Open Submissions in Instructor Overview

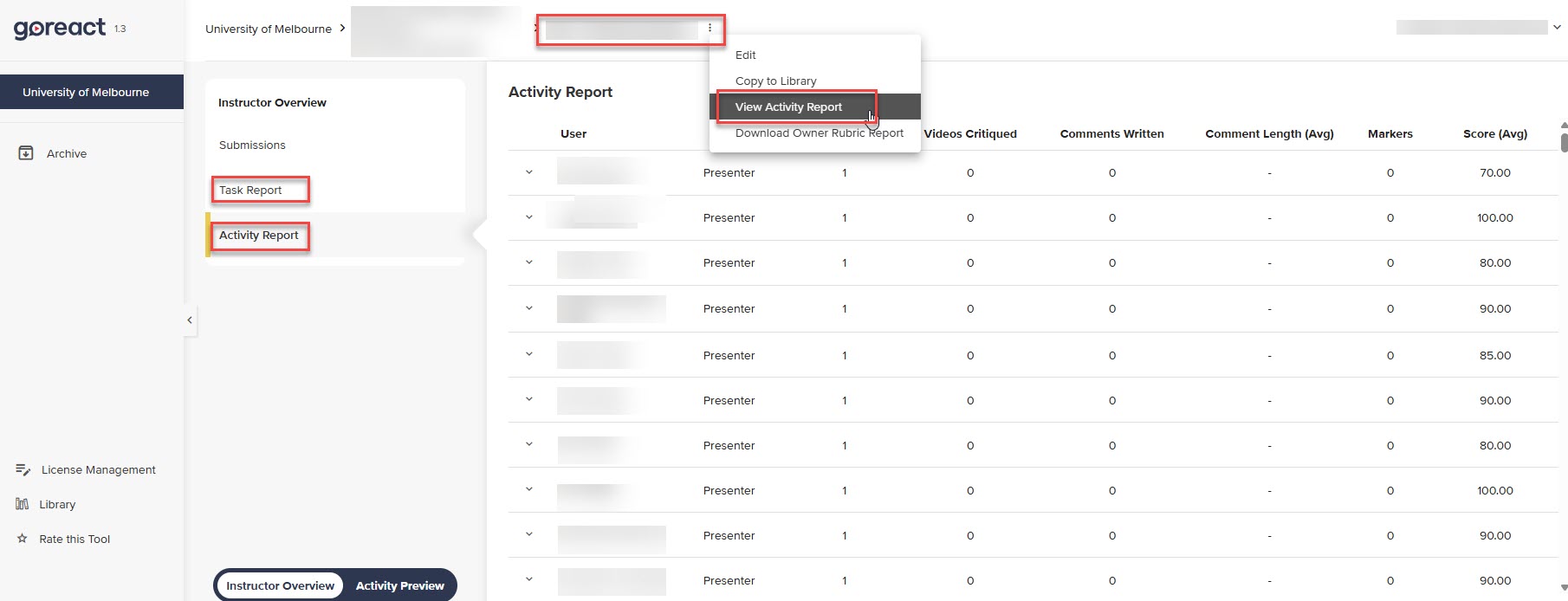(252, 145)
